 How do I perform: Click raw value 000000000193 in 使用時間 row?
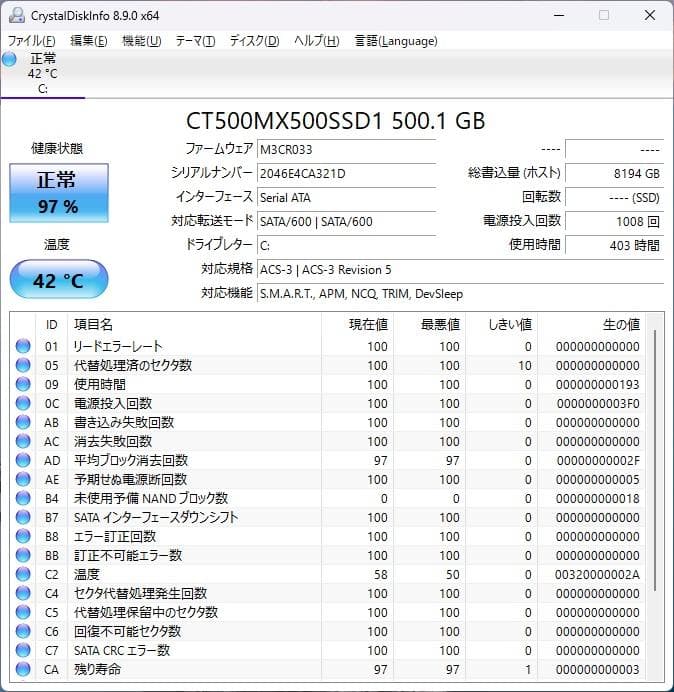[x=598, y=384]
